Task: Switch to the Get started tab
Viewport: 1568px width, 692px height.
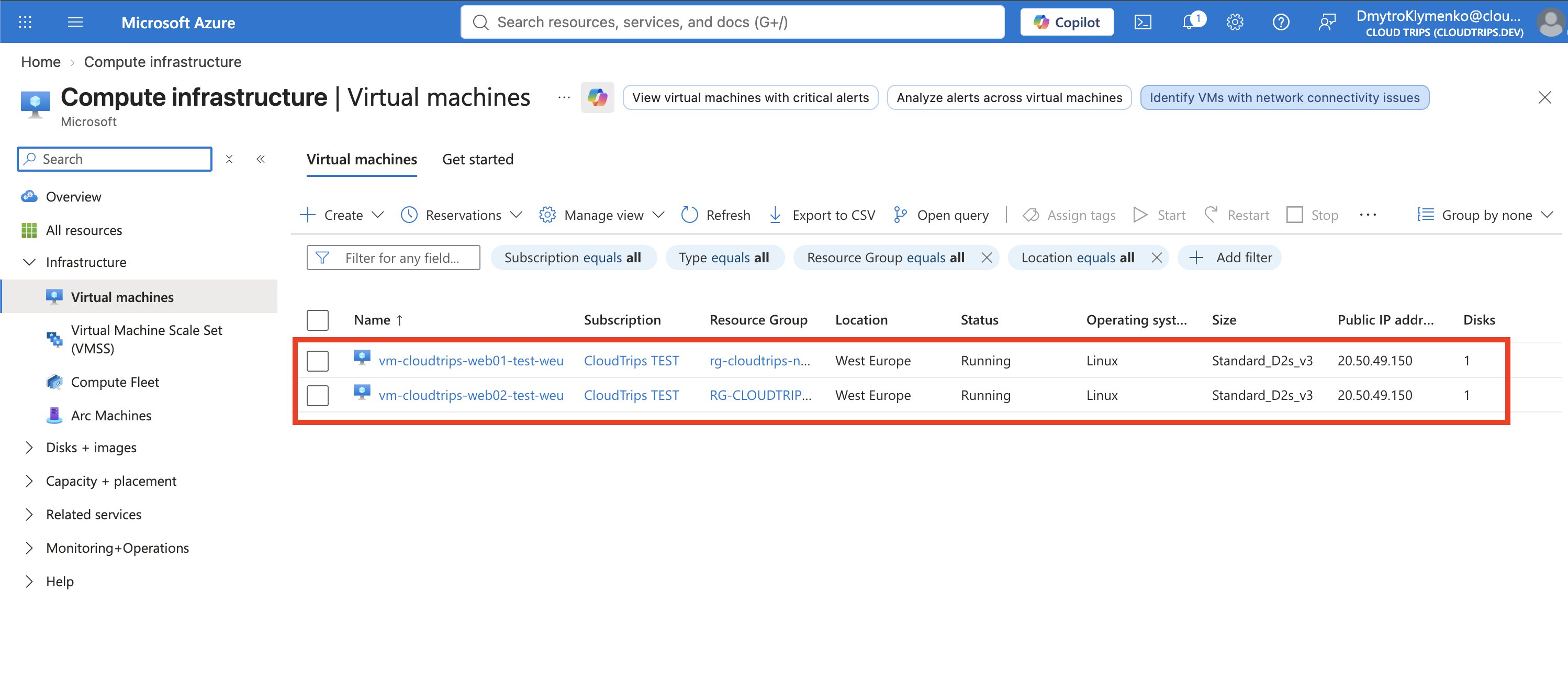Action: coord(478,159)
